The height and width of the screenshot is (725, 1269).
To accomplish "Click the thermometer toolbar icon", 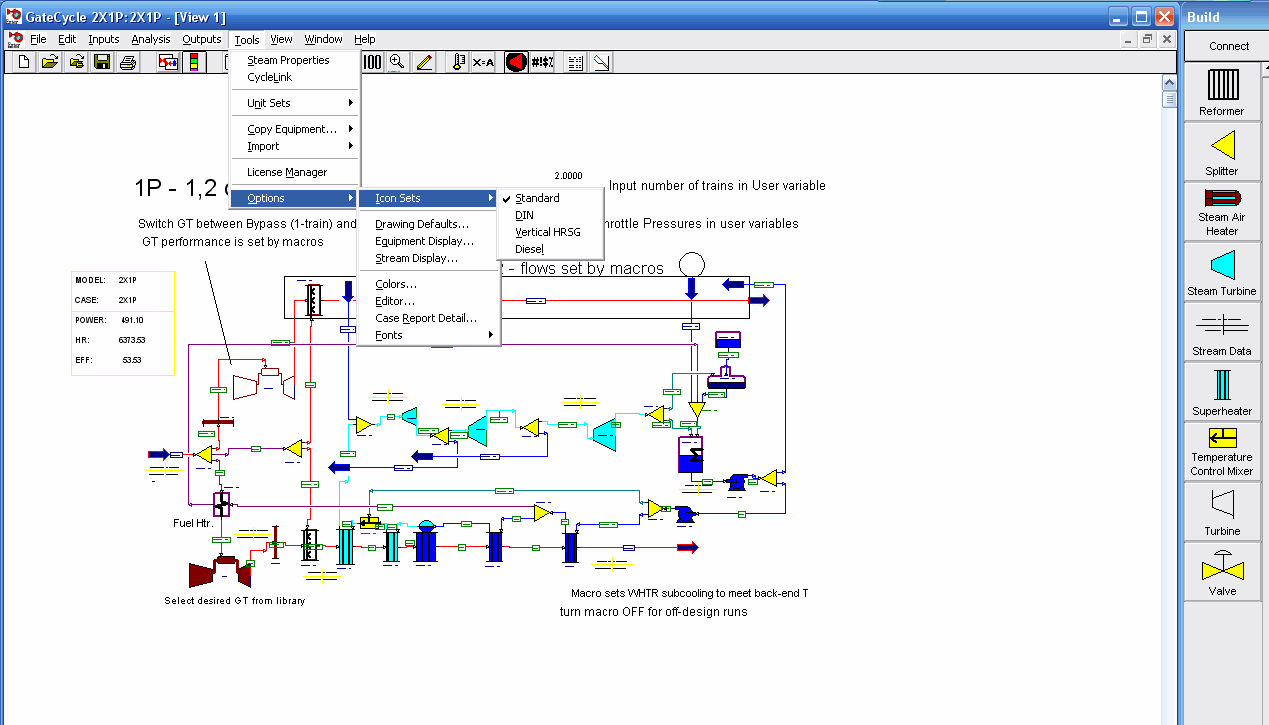I will point(458,62).
